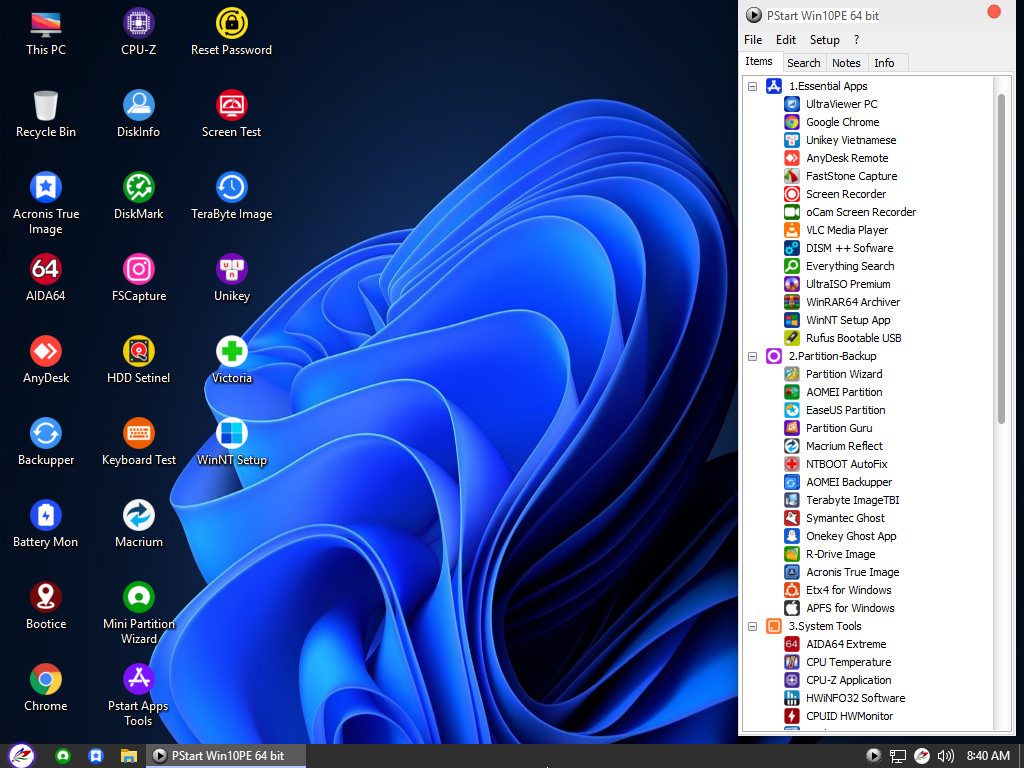
Task: Open the FSCapture desktop icon
Action: tap(138, 279)
